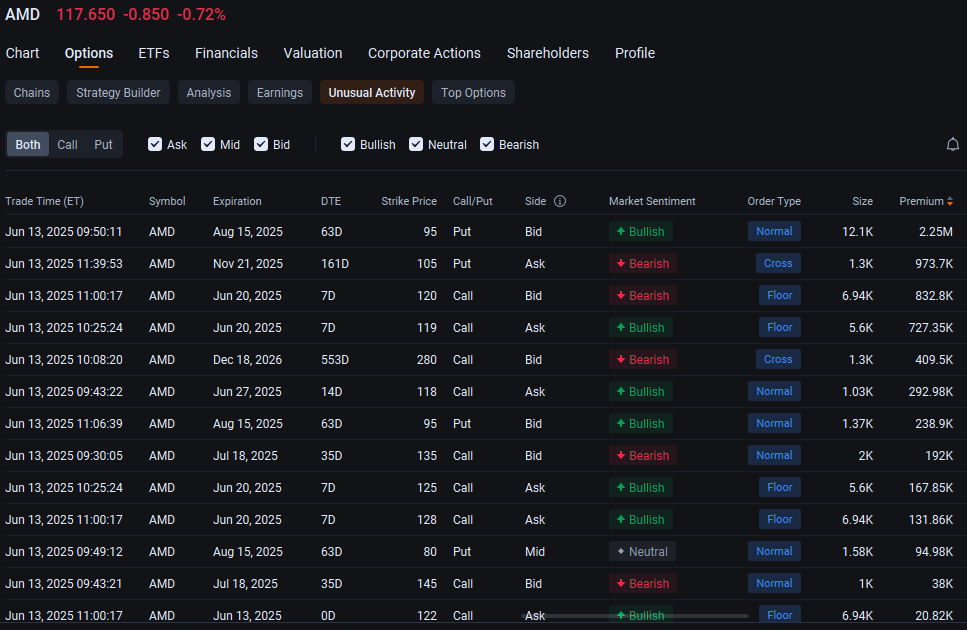Open the Strategy Builder sub-tab

(x=118, y=92)
